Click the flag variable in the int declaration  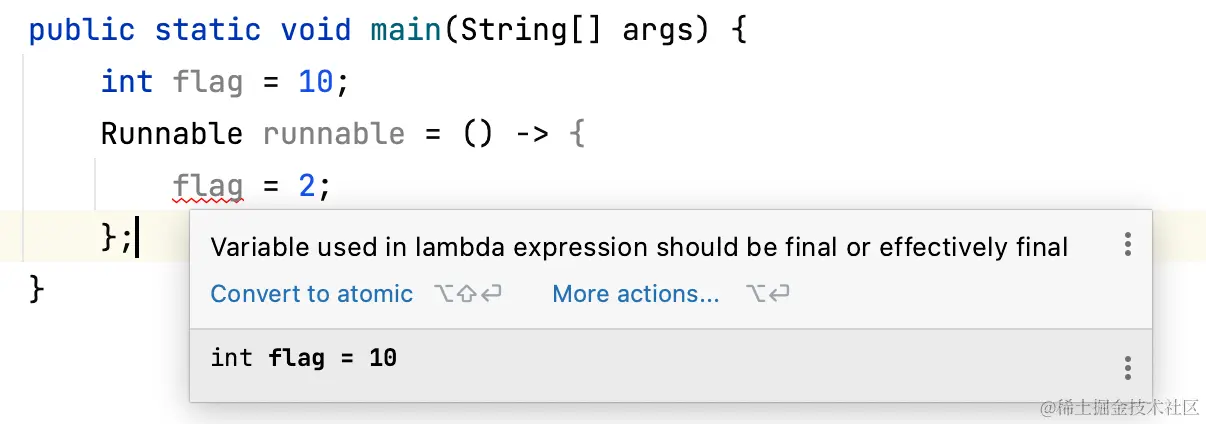207,81
